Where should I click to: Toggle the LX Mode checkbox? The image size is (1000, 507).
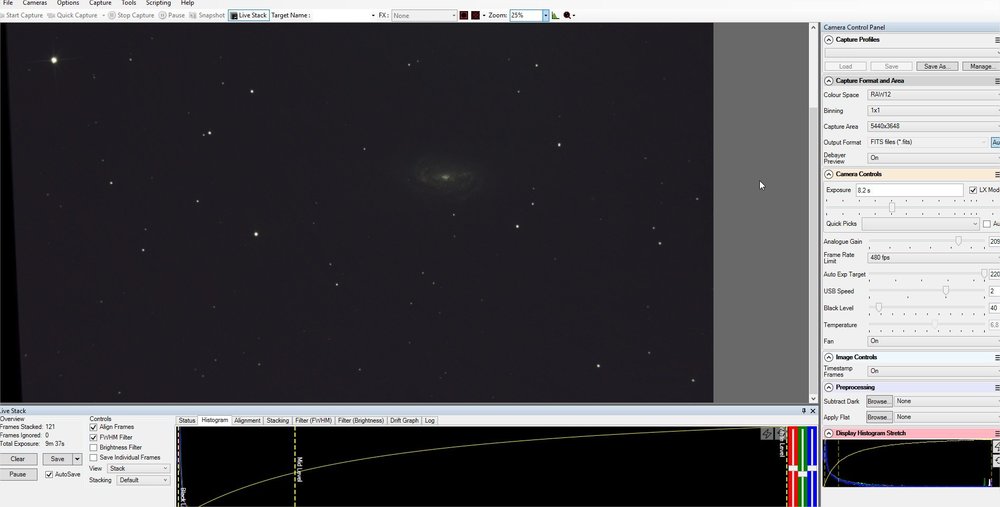point(973,190)
